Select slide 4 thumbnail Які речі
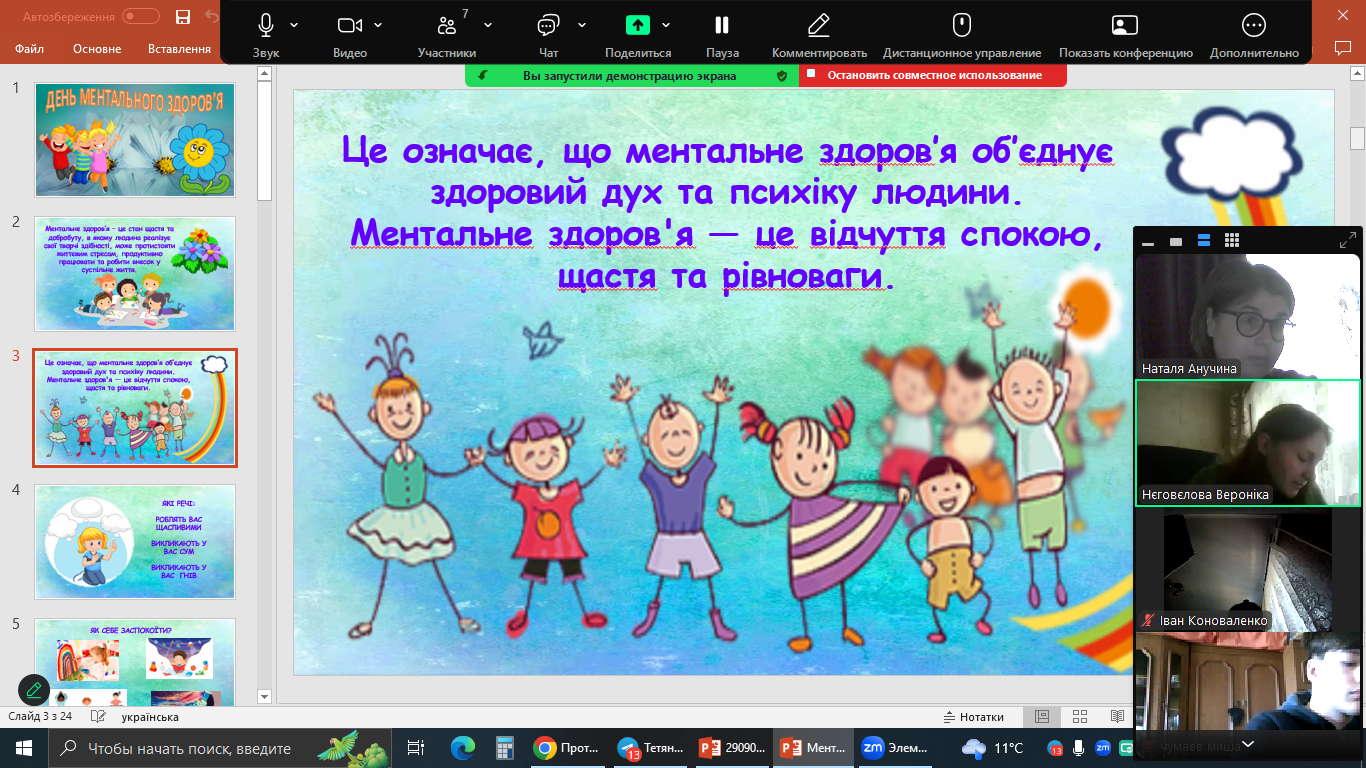 [x=136, y=542]
